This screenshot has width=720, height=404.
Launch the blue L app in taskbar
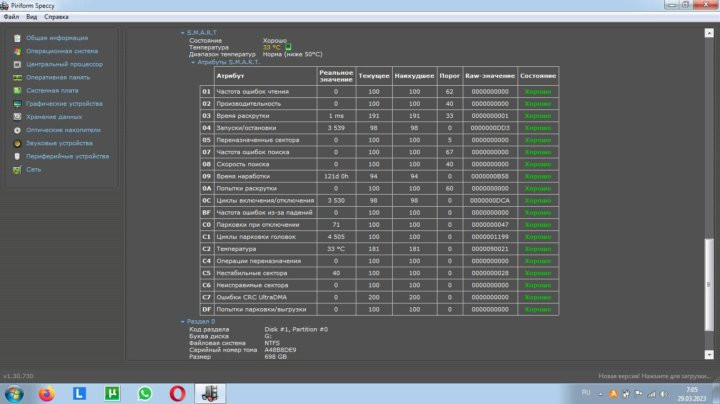tap(79, 393)
